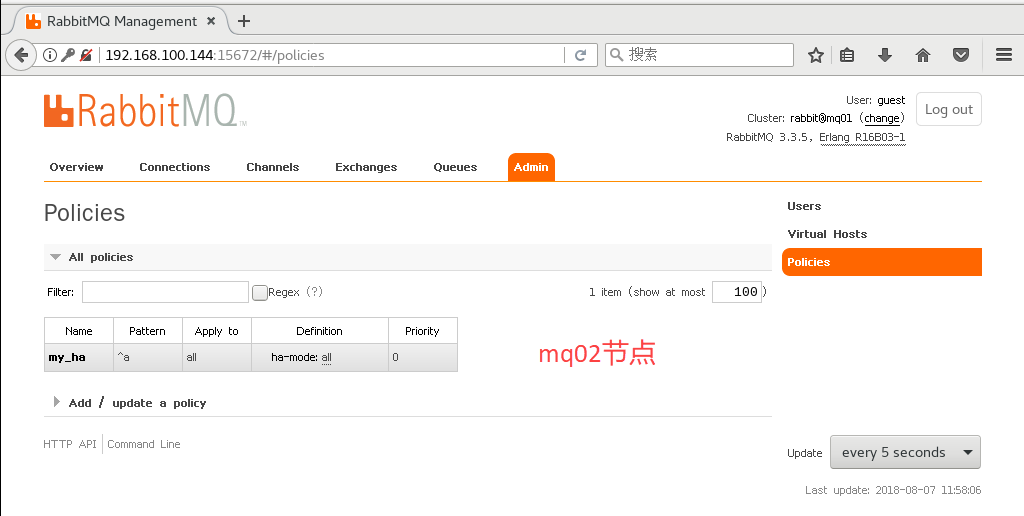Open the HTTP API link
The width and height of the screenshot is (1024, 516).
pos(70,444)
